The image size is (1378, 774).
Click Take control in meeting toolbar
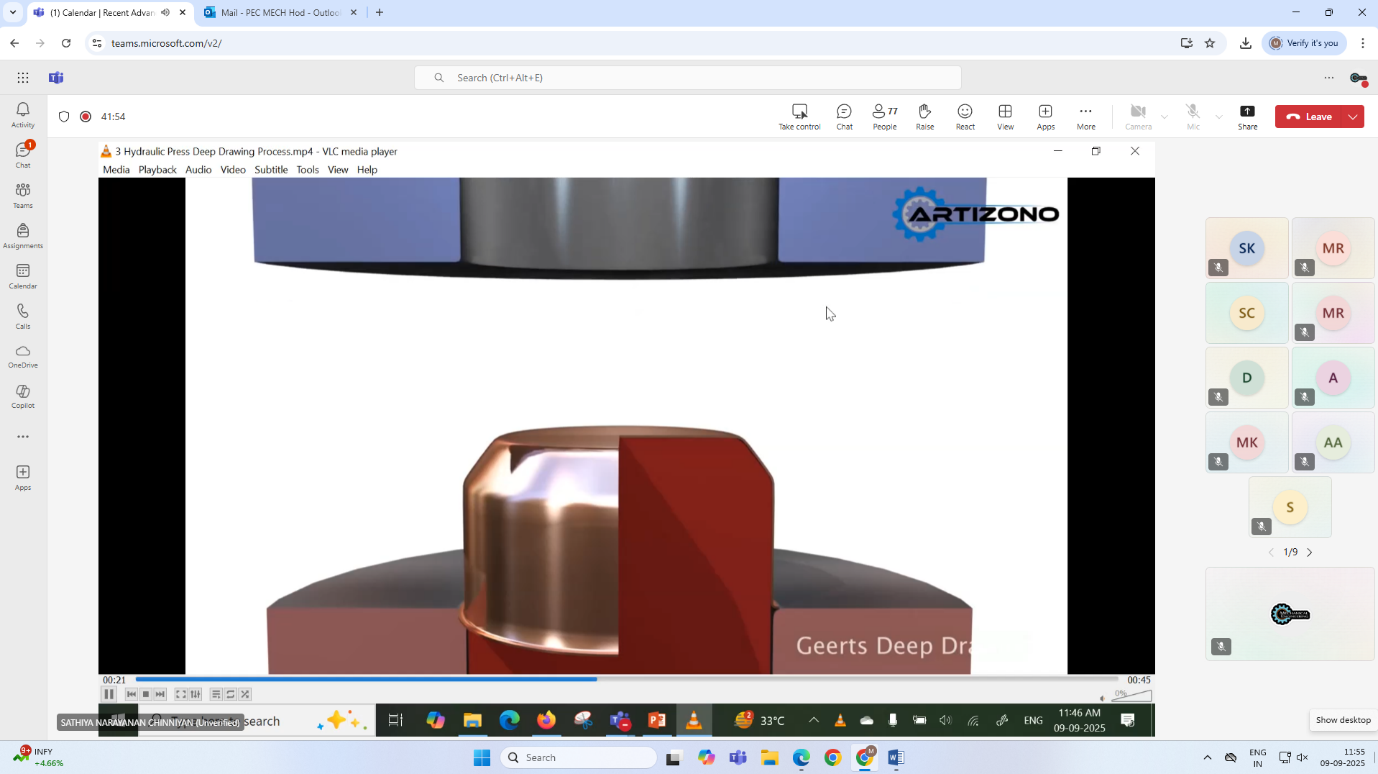[x=799, y=116]
